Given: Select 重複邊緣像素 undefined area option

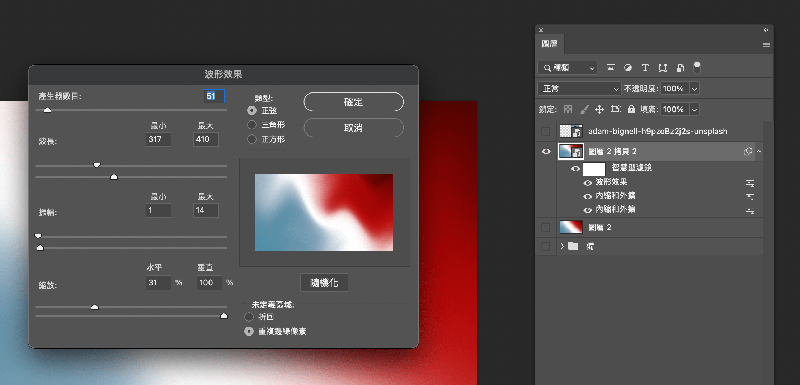Looking at the screenshot, I should 249,331.
